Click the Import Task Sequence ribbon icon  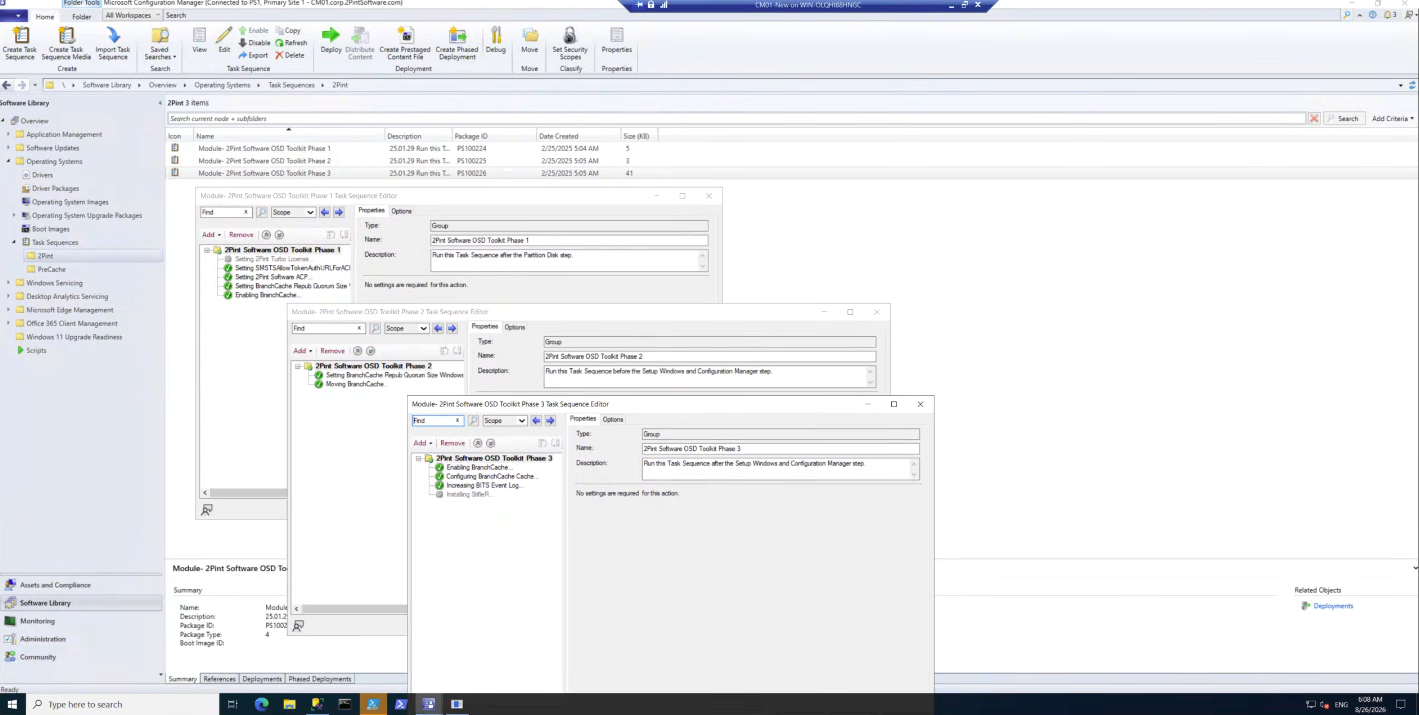[113, 43]
